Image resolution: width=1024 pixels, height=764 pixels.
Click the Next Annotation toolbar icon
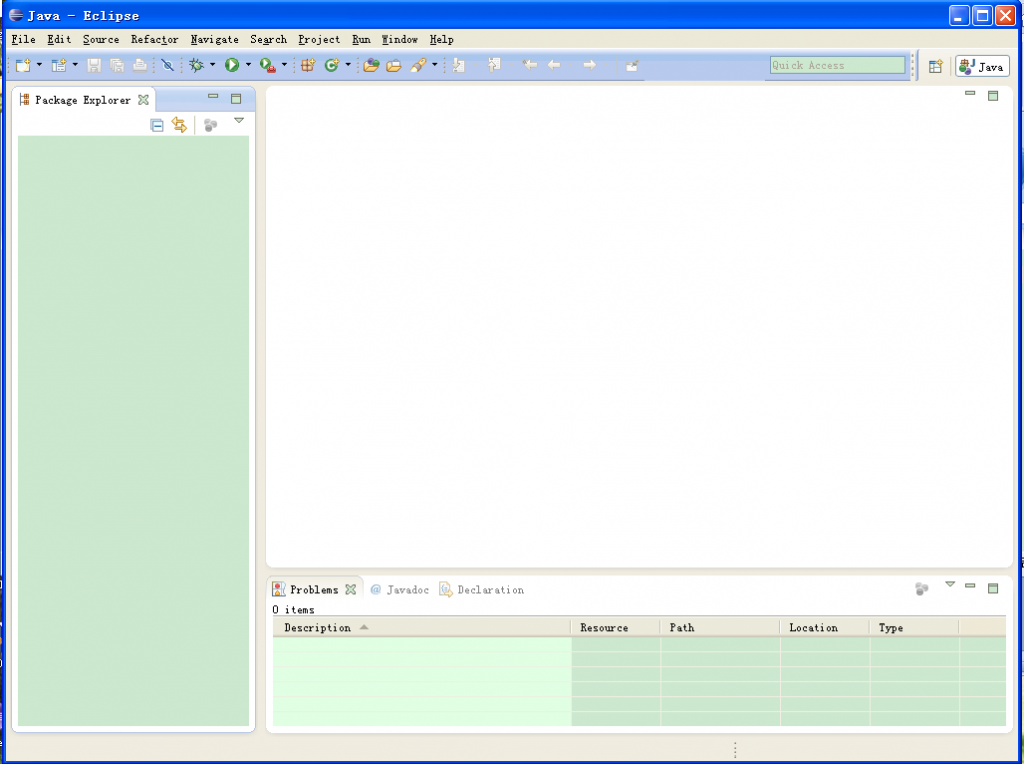point(458,65)
